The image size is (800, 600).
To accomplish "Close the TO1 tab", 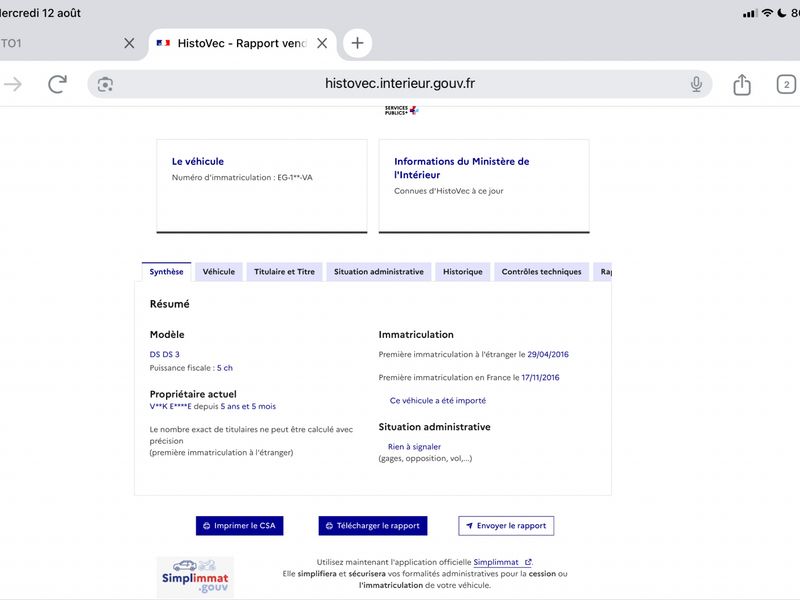I will point(129,43).
